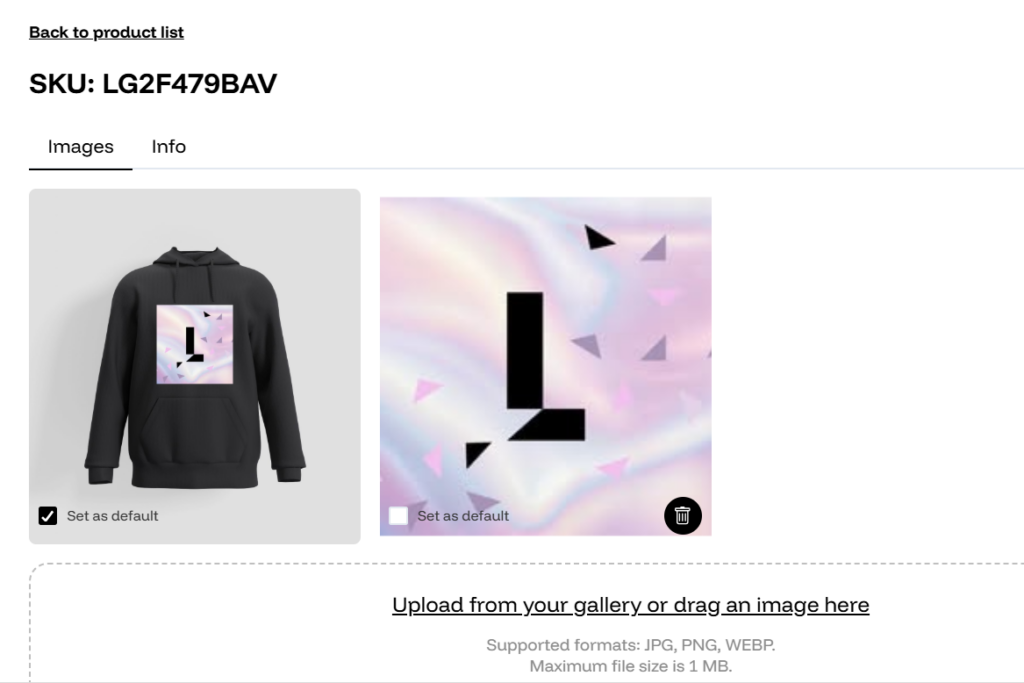Click the Set as default label on the artwork
This screenshot has width=1024, height=683.
point(463,516)
